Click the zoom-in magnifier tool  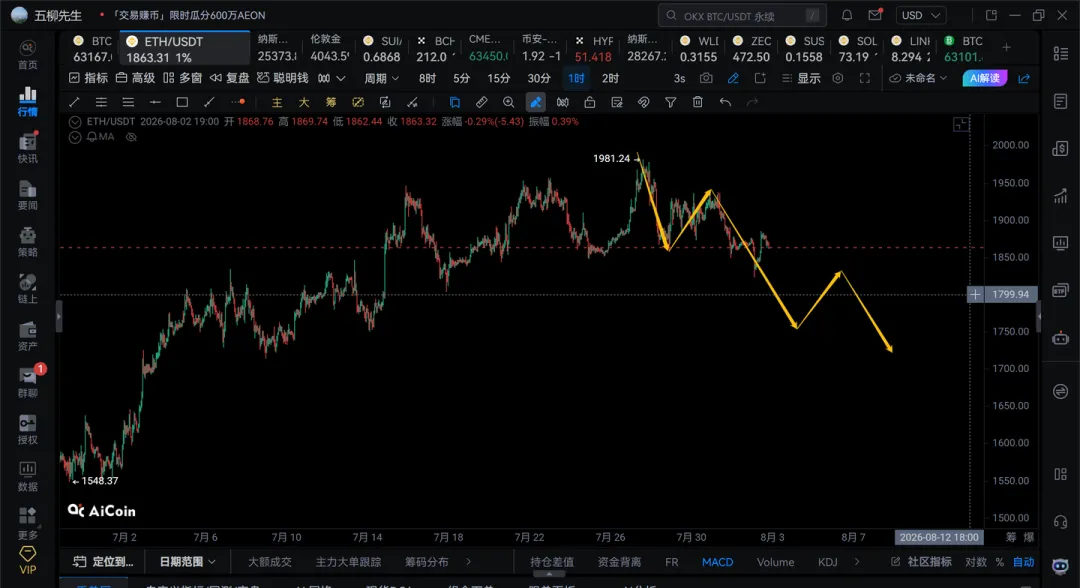(508, 102)
